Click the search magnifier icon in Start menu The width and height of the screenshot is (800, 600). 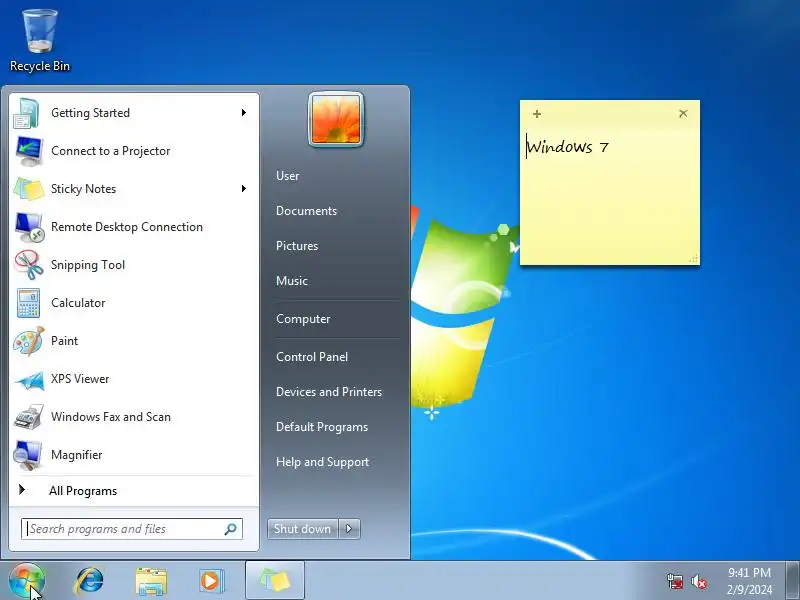(x=231, y=529)
